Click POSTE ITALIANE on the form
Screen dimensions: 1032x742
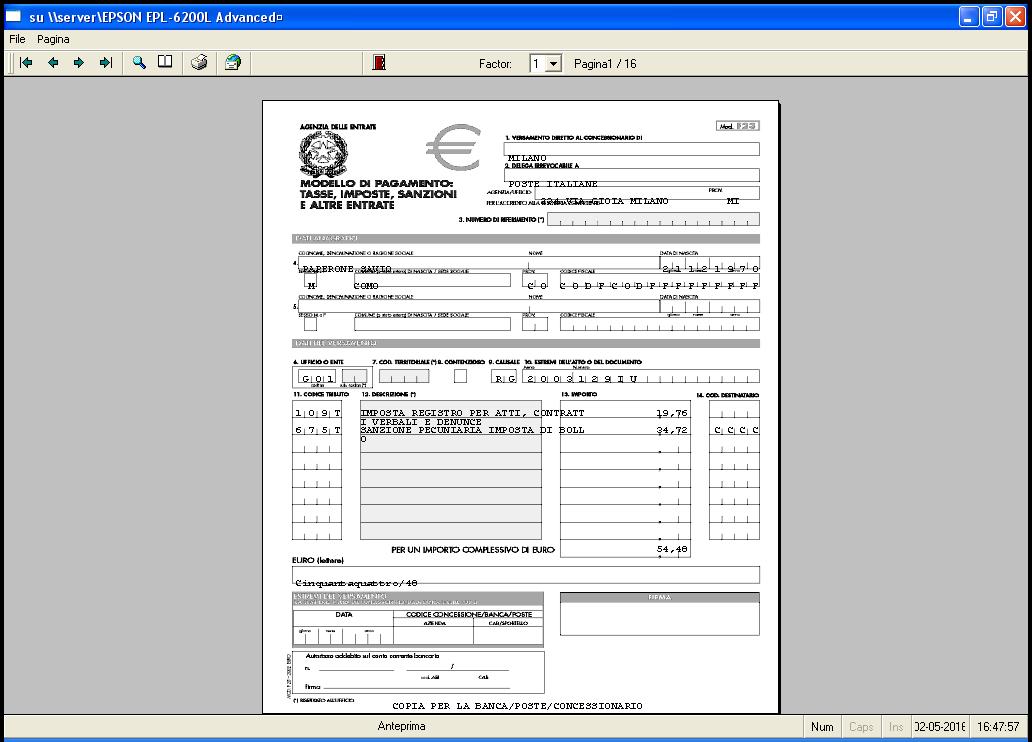click(553, 184)
